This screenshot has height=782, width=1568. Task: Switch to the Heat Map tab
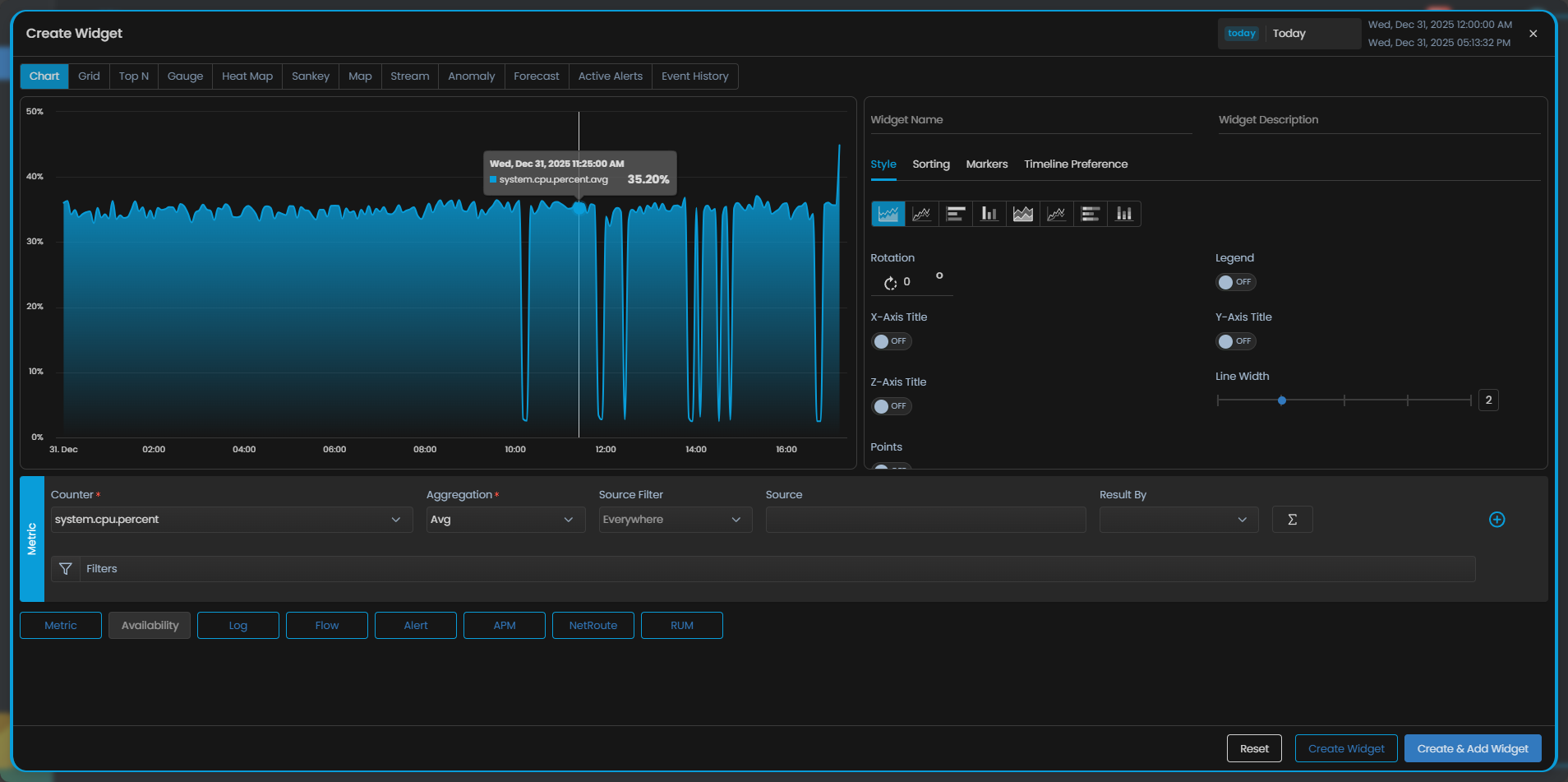point(247,76)
